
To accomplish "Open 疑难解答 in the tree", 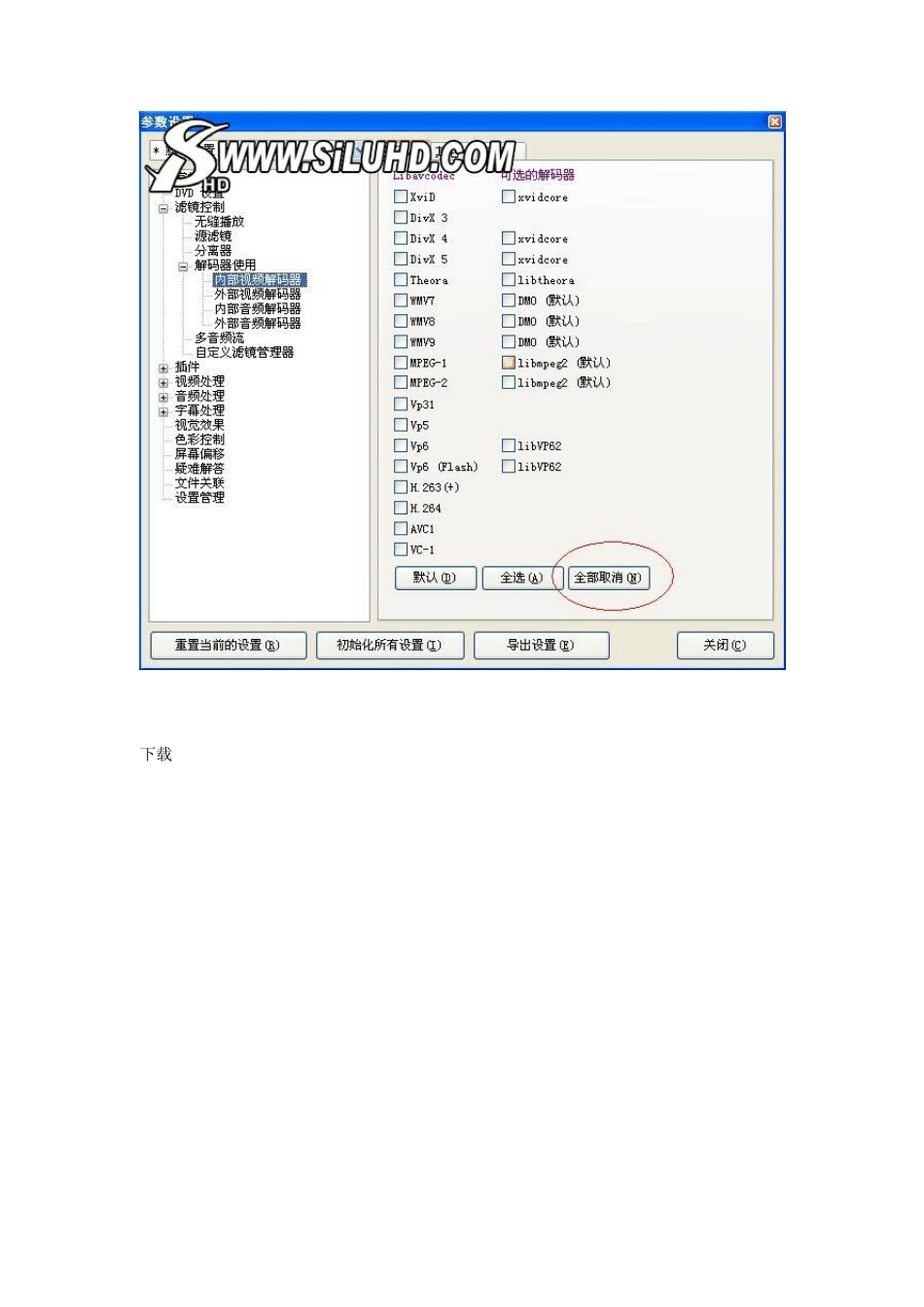I will tap(199, 469).
